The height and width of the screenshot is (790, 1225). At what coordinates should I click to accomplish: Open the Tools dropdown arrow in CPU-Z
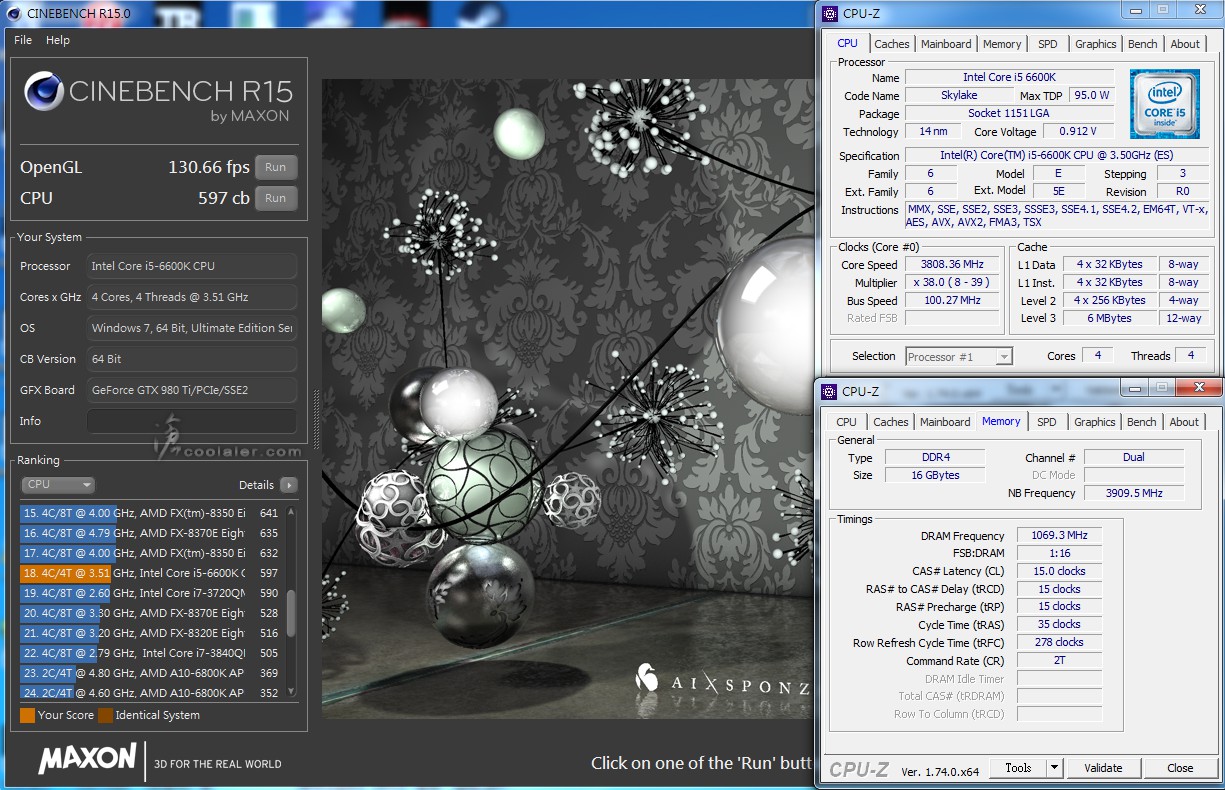tap(1054, 768)
